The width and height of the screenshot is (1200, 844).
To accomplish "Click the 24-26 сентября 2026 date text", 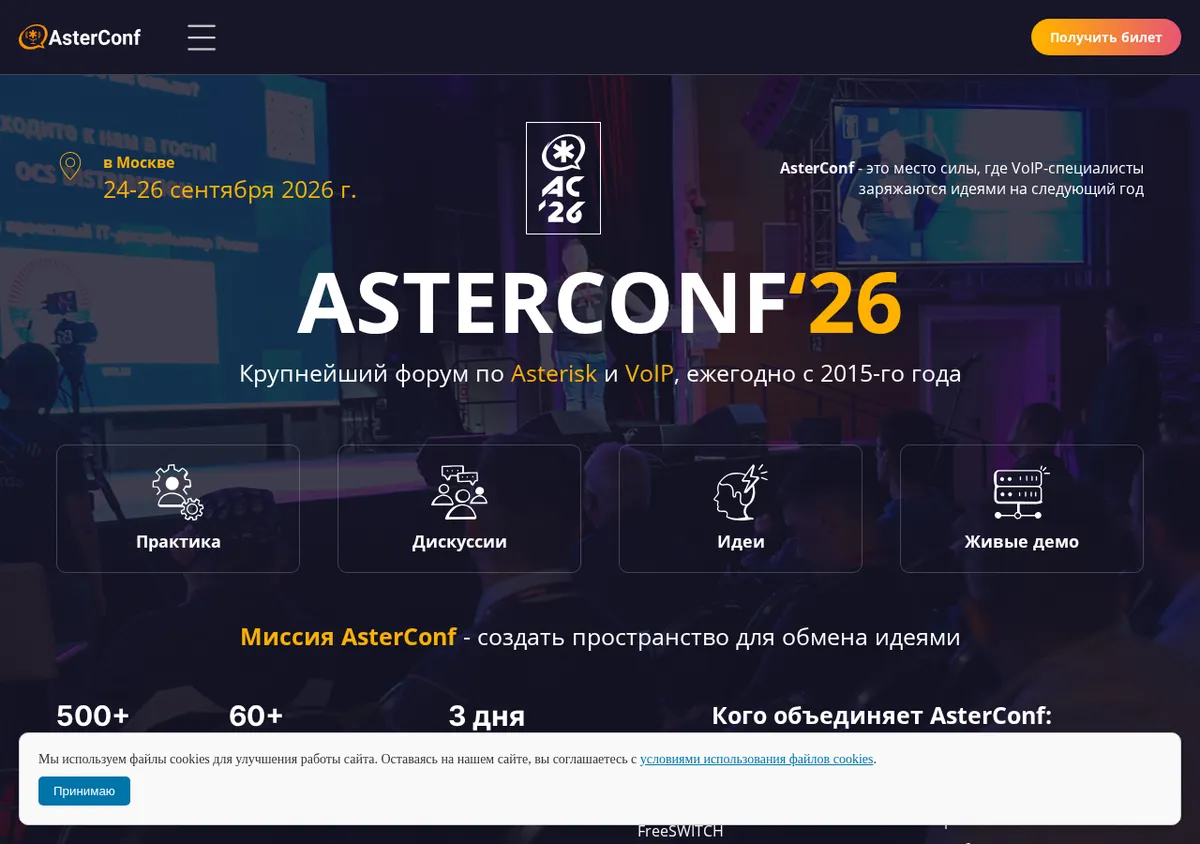I will pos(229,190).
